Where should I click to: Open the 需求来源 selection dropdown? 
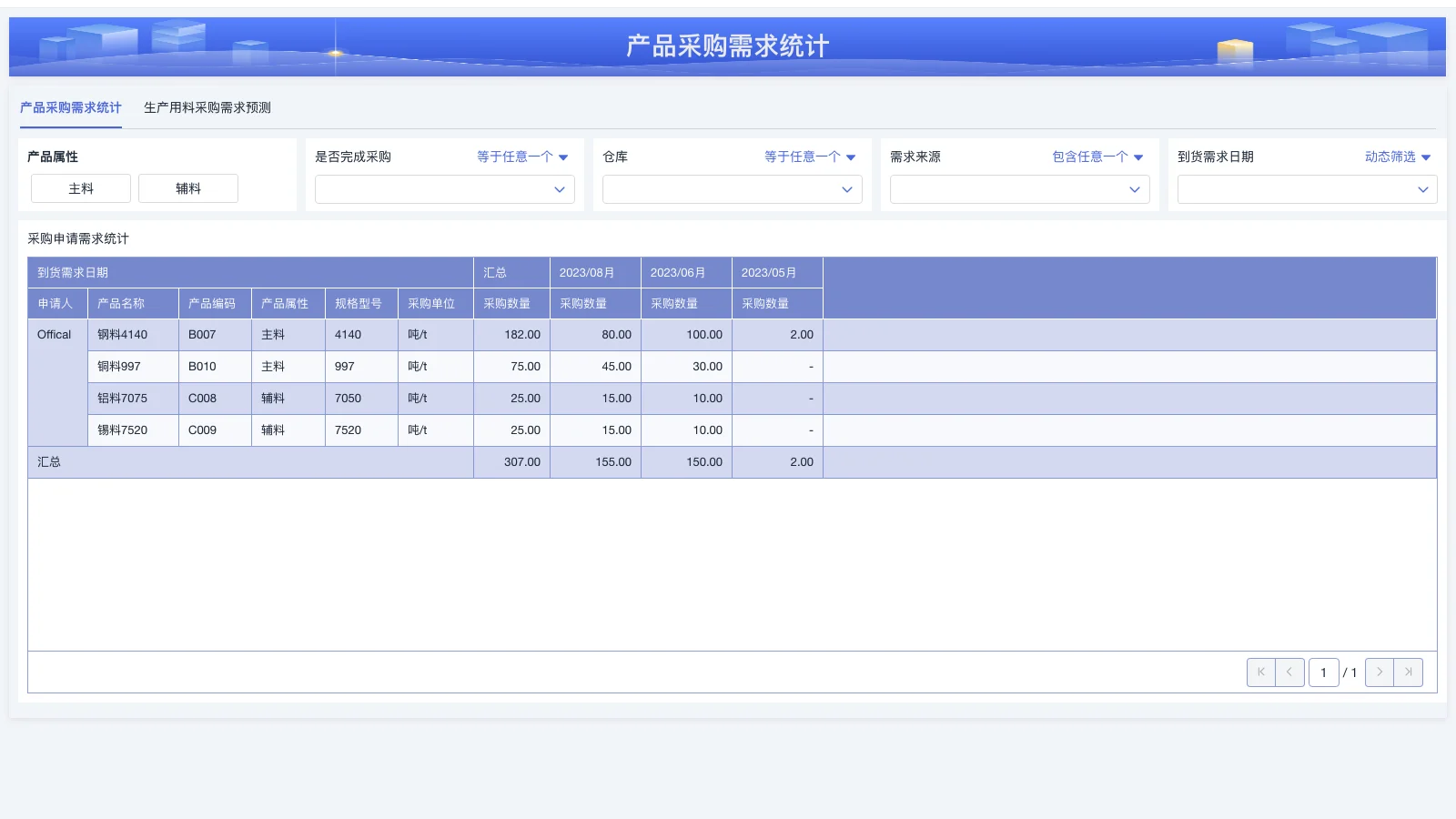point(1019,189)
